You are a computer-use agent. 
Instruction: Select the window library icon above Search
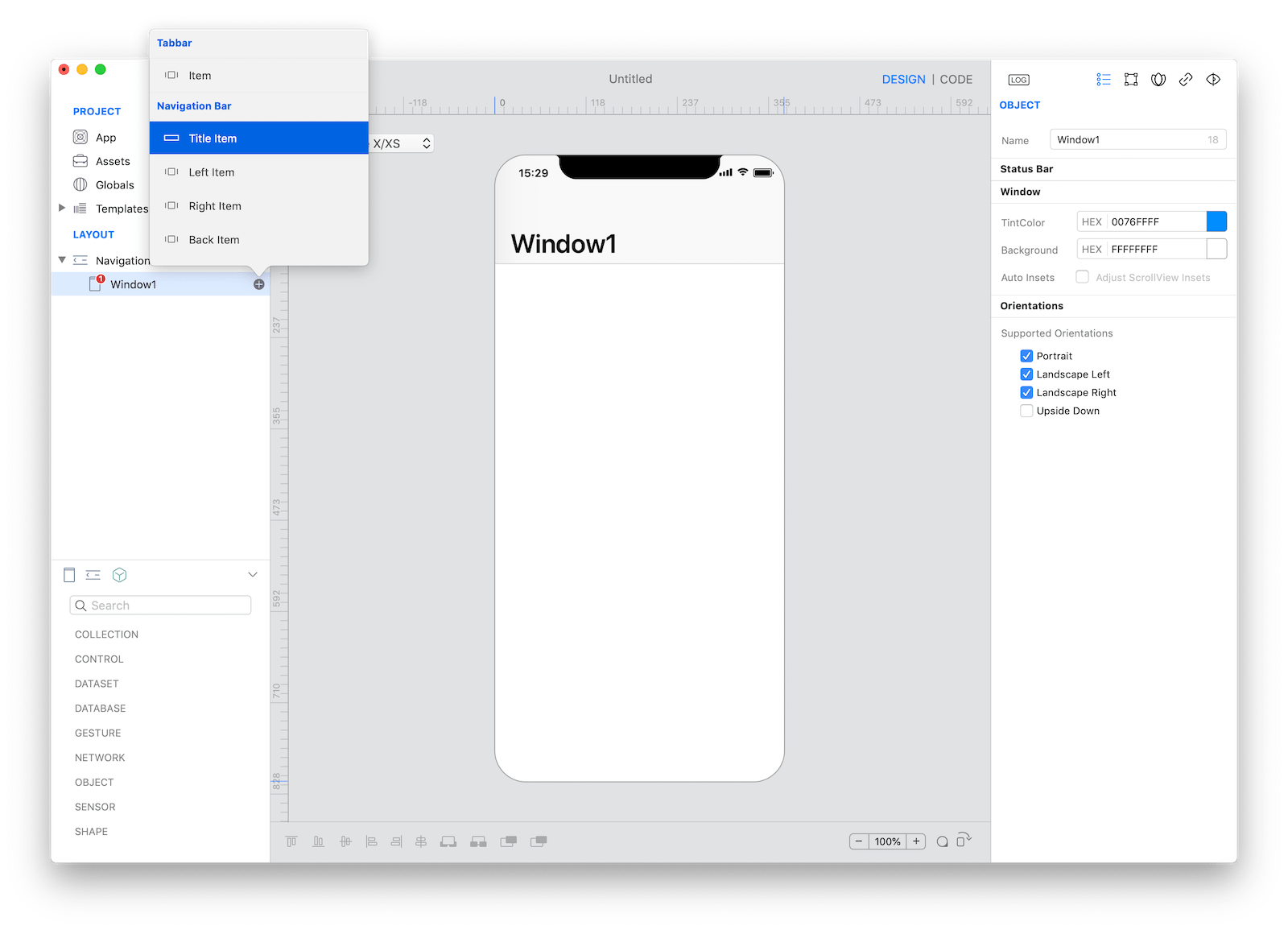[69, 575]
